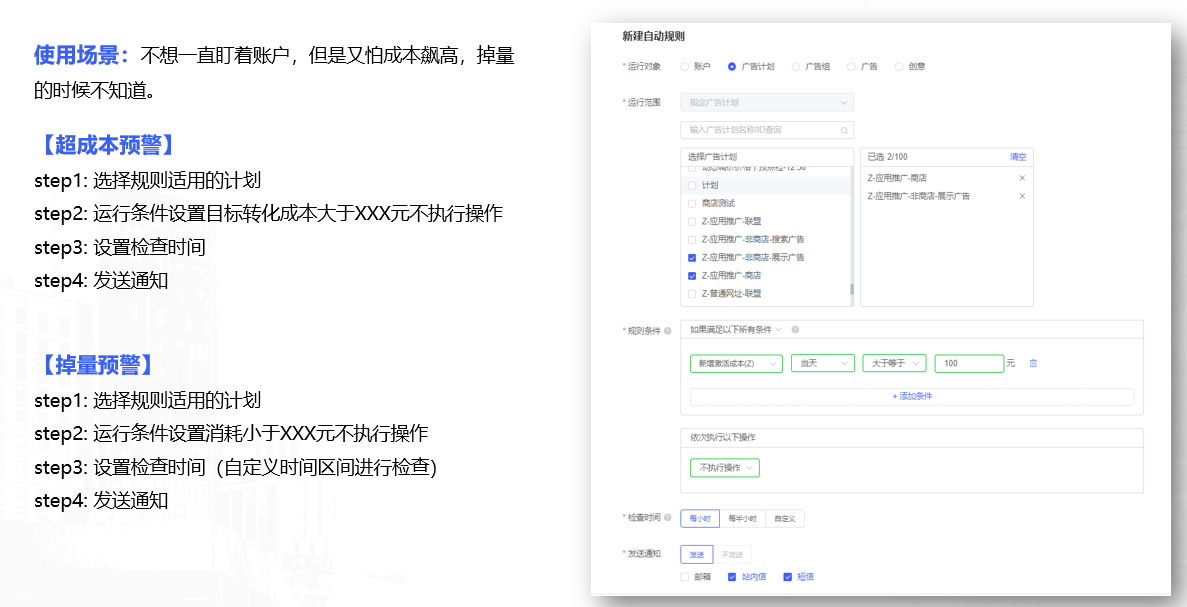Open the 不执行操作 action dropdown
Image resolution: width=1187 pixels, height=607 pixels.
pos(725,468)
